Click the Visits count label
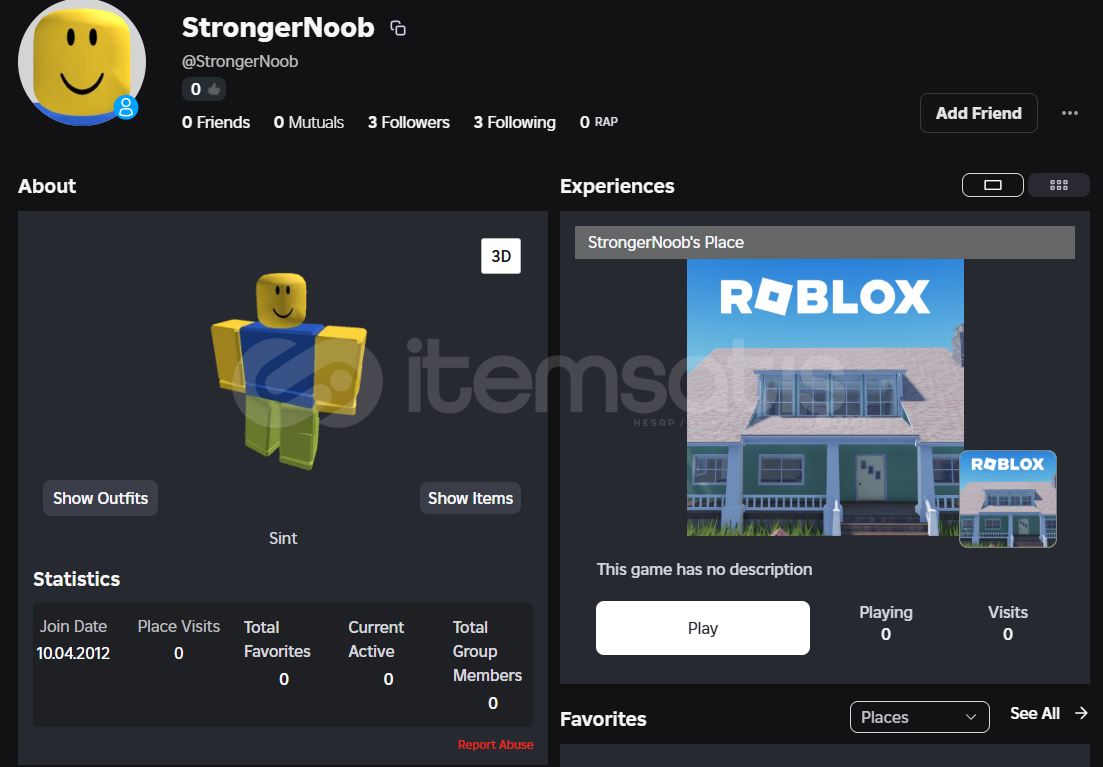The height and width of the screenshot is (767, 1103). (1007, 612)
